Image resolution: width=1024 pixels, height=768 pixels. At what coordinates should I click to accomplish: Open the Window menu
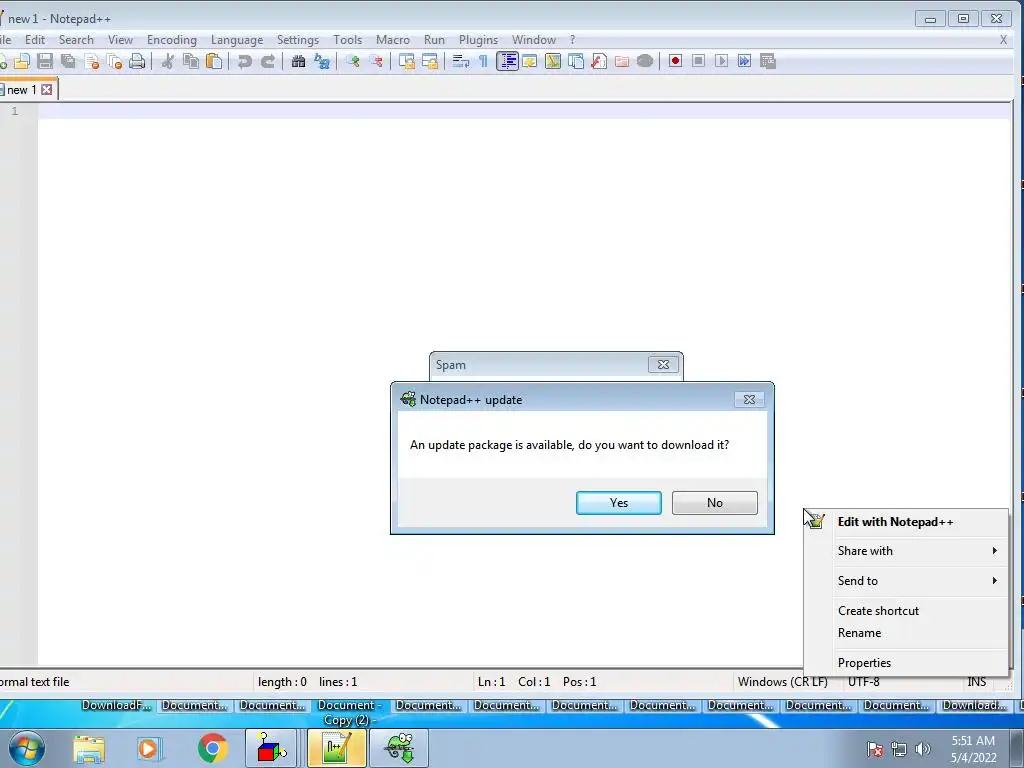click(x=534, y=40)
